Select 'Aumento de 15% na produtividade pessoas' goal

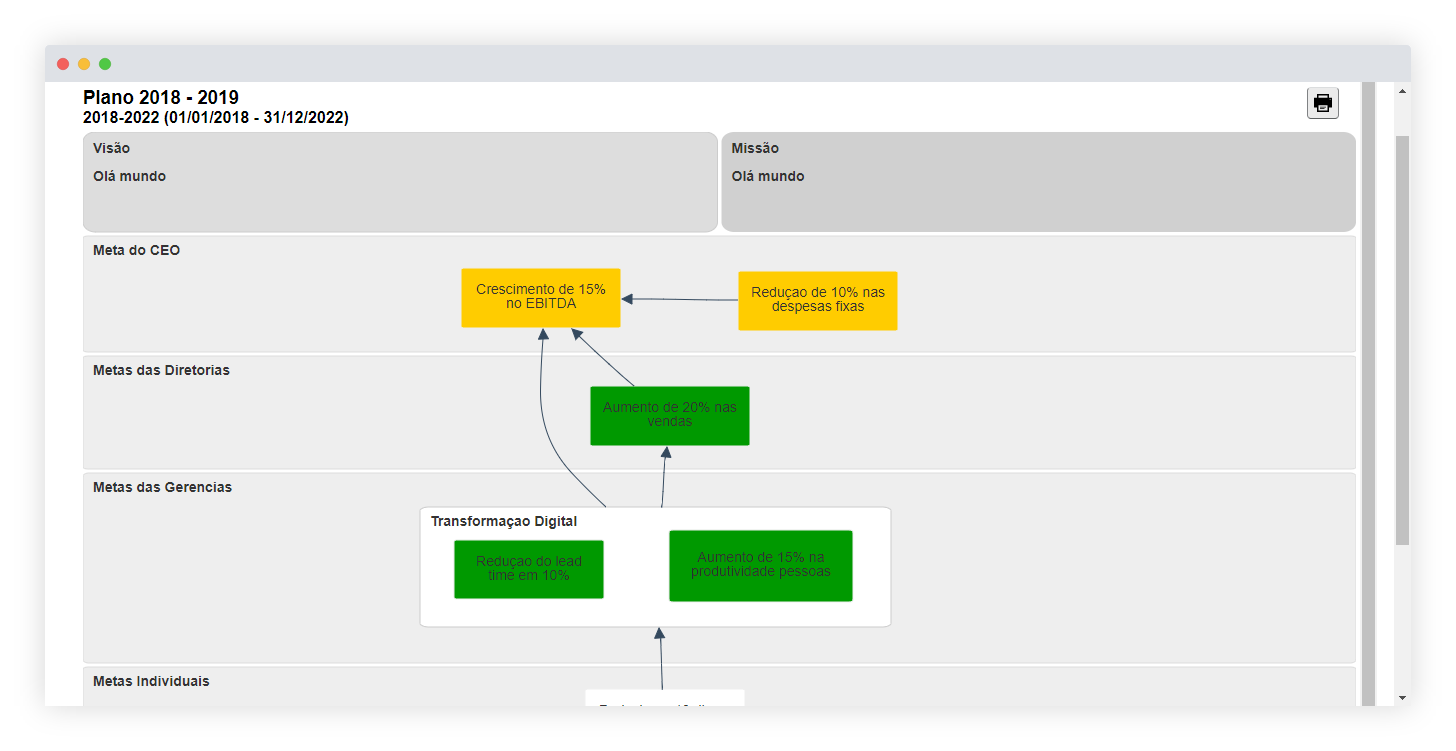[x=760, y=565]
